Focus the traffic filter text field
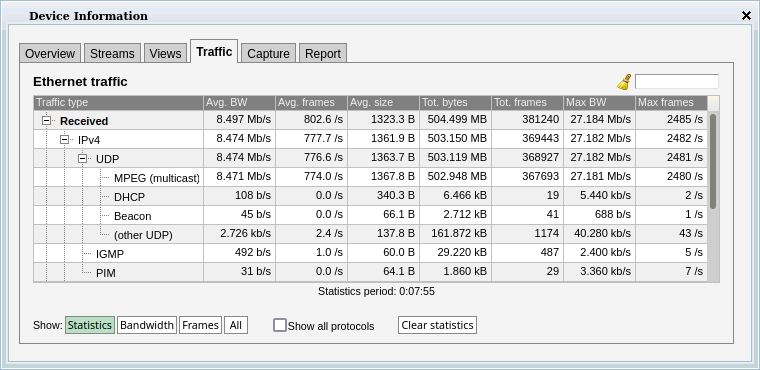The width and height of the screenshot is (760, 370). click(677, 81)
